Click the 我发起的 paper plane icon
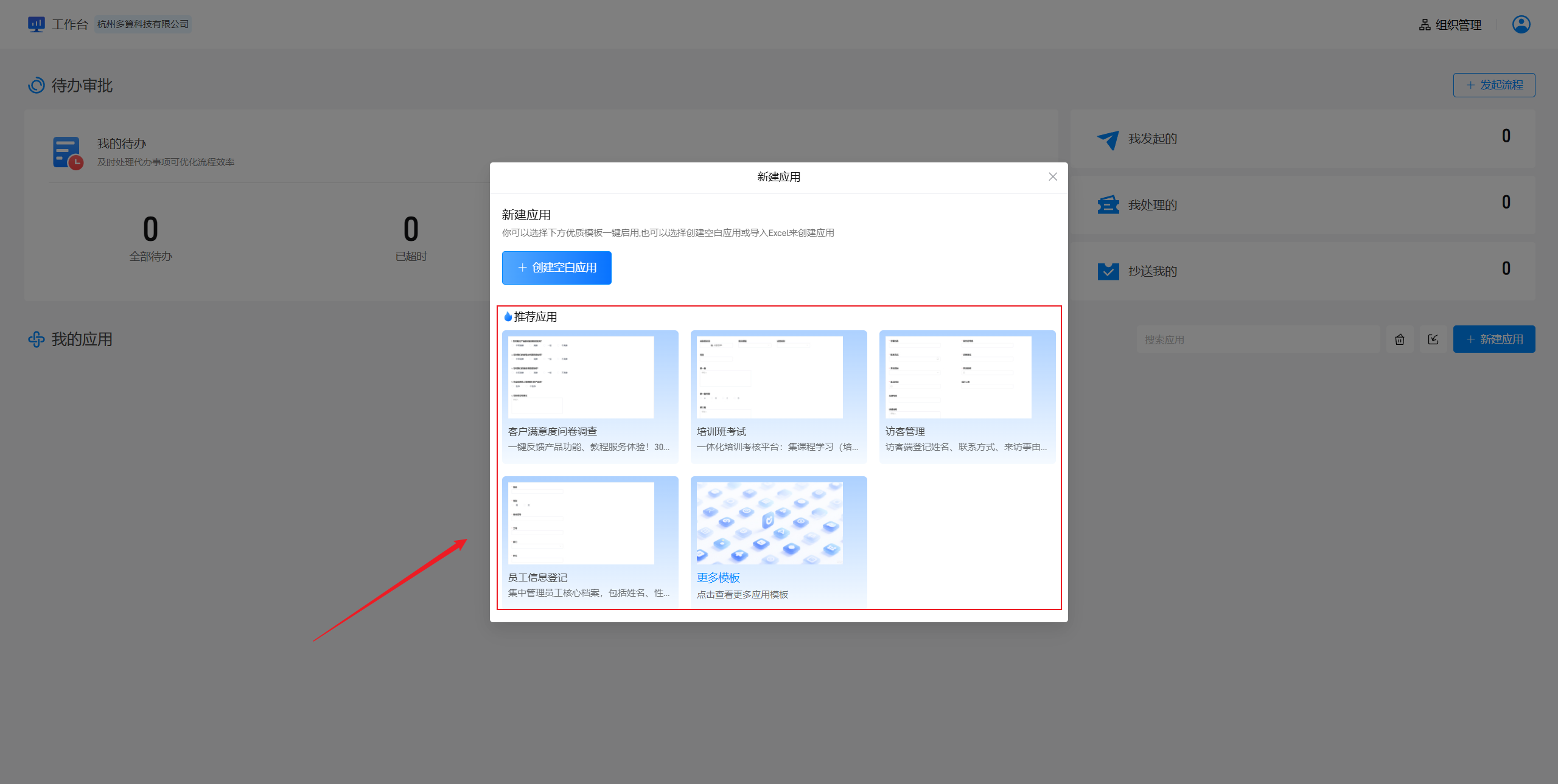 click(x=1108, y=139)
